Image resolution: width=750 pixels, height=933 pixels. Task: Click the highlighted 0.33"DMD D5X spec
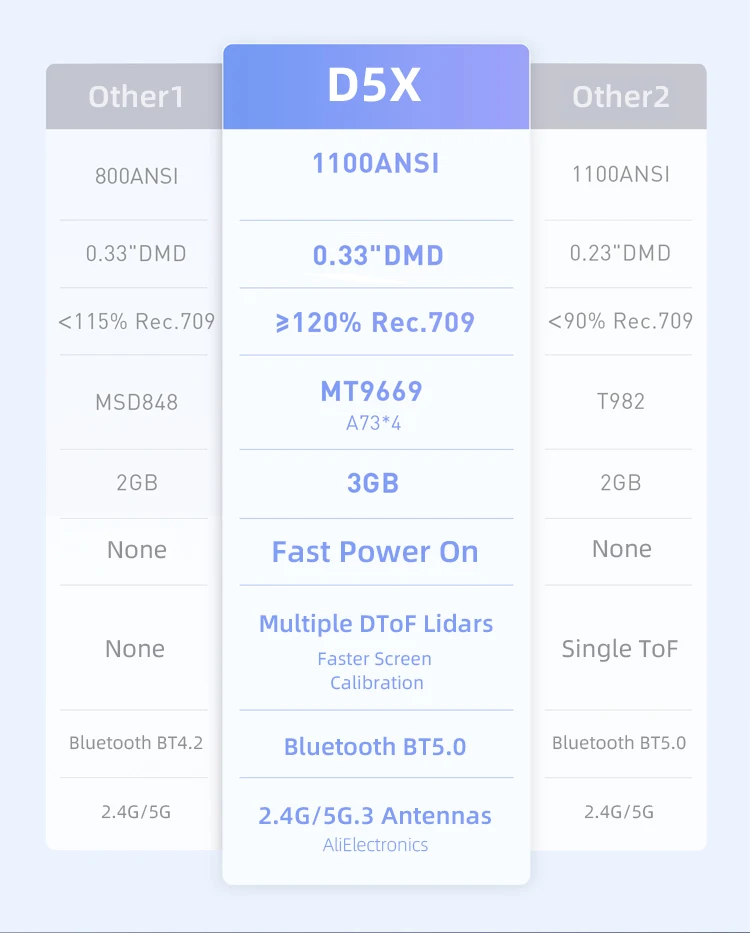(x=377, y=256)
